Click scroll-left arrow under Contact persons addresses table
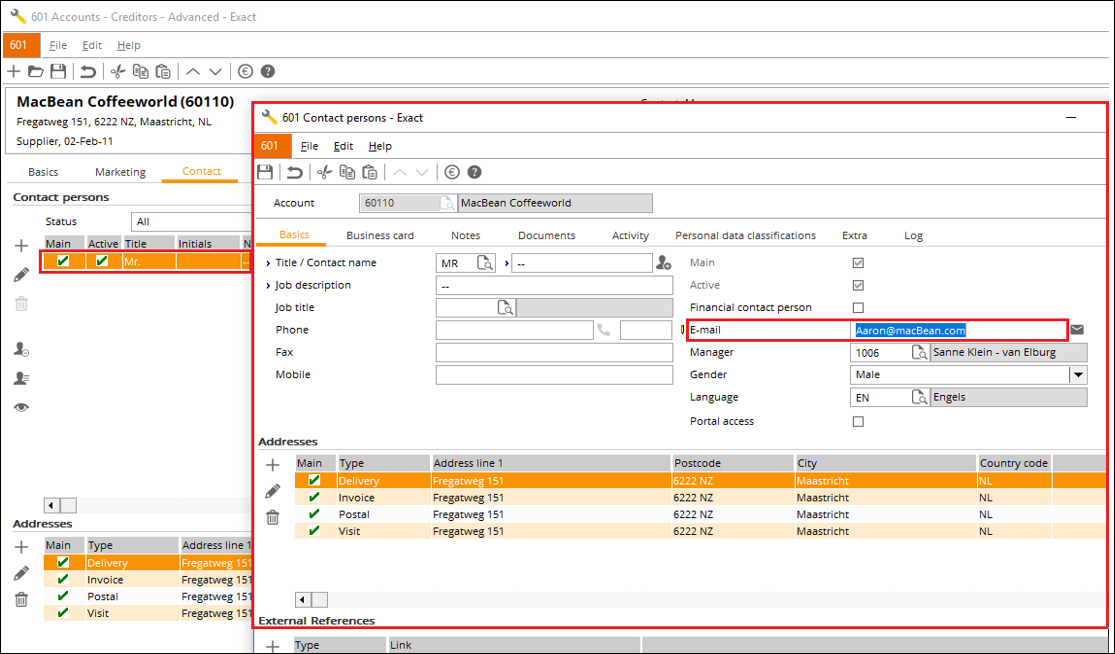The width and height of the screenshot is (1115, 654). [x=304, y=599]
